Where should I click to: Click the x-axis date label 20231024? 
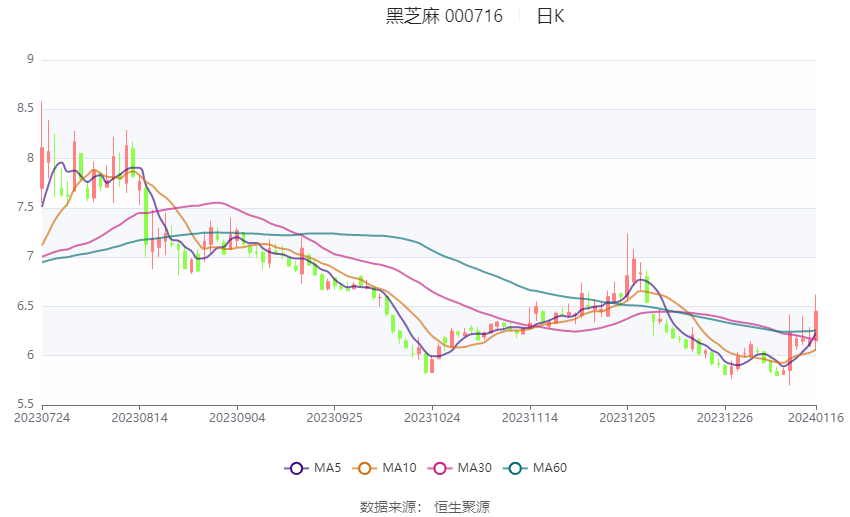432,418
